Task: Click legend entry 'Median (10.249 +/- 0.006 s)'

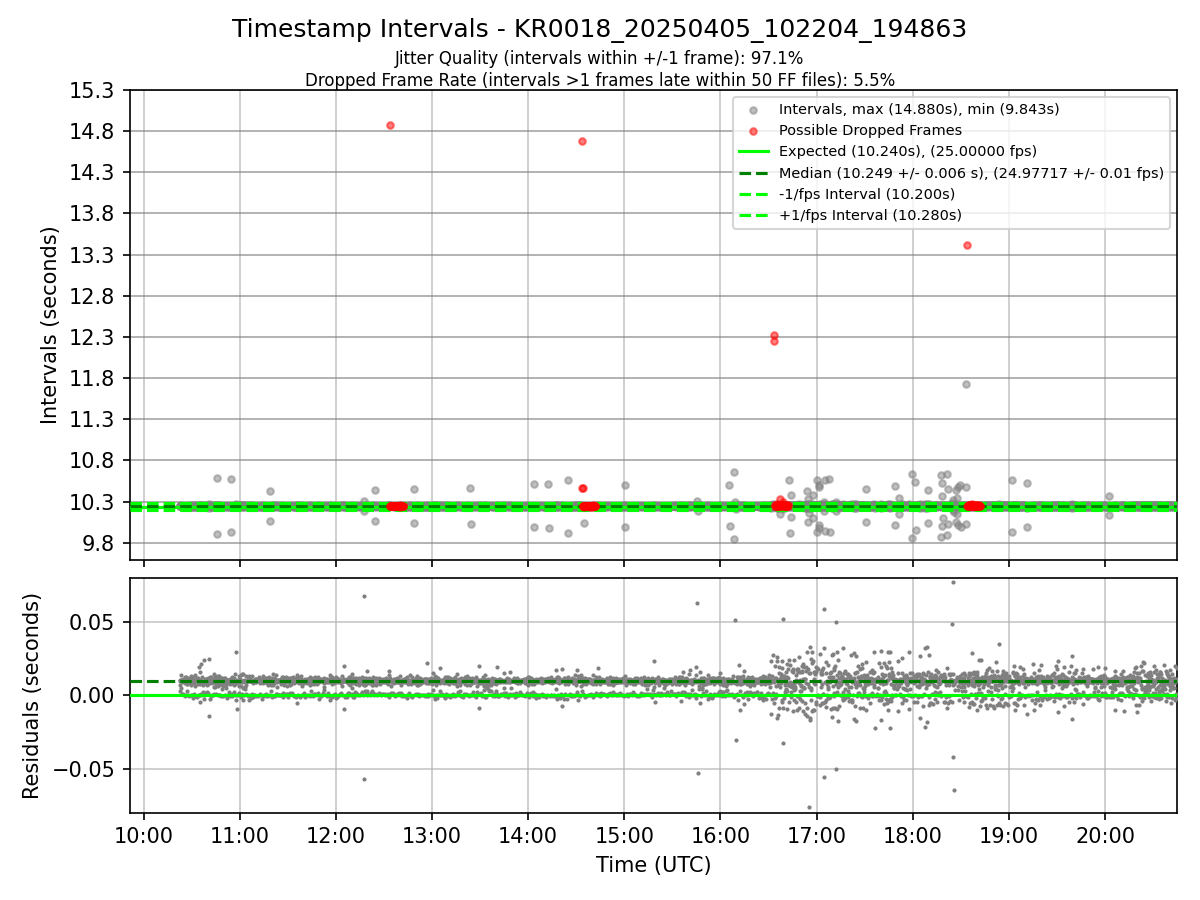Action: coord(971,173)
